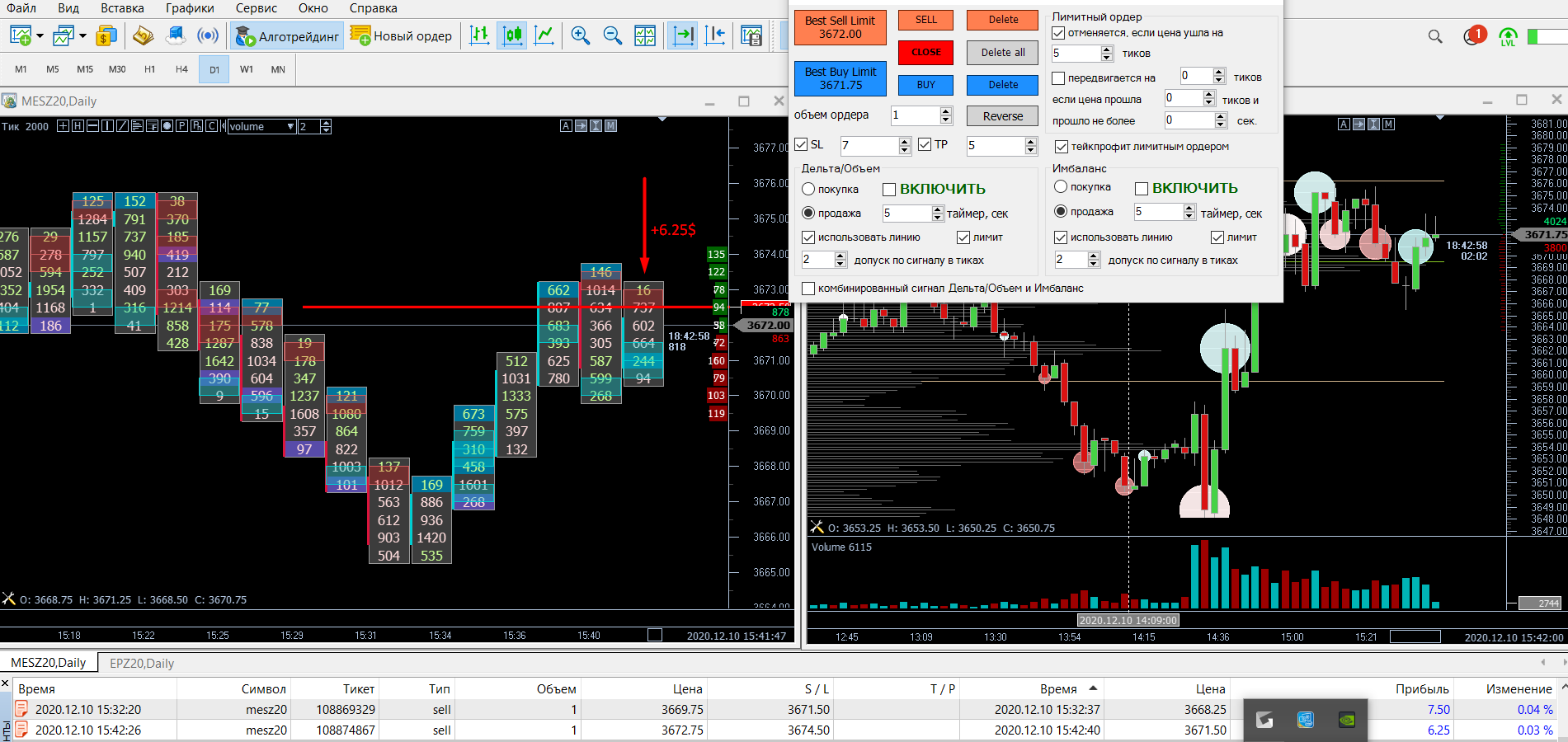This screenshot has width=1568, height=742.
Task: Open the Вставка menu
Action: [122, 8]
